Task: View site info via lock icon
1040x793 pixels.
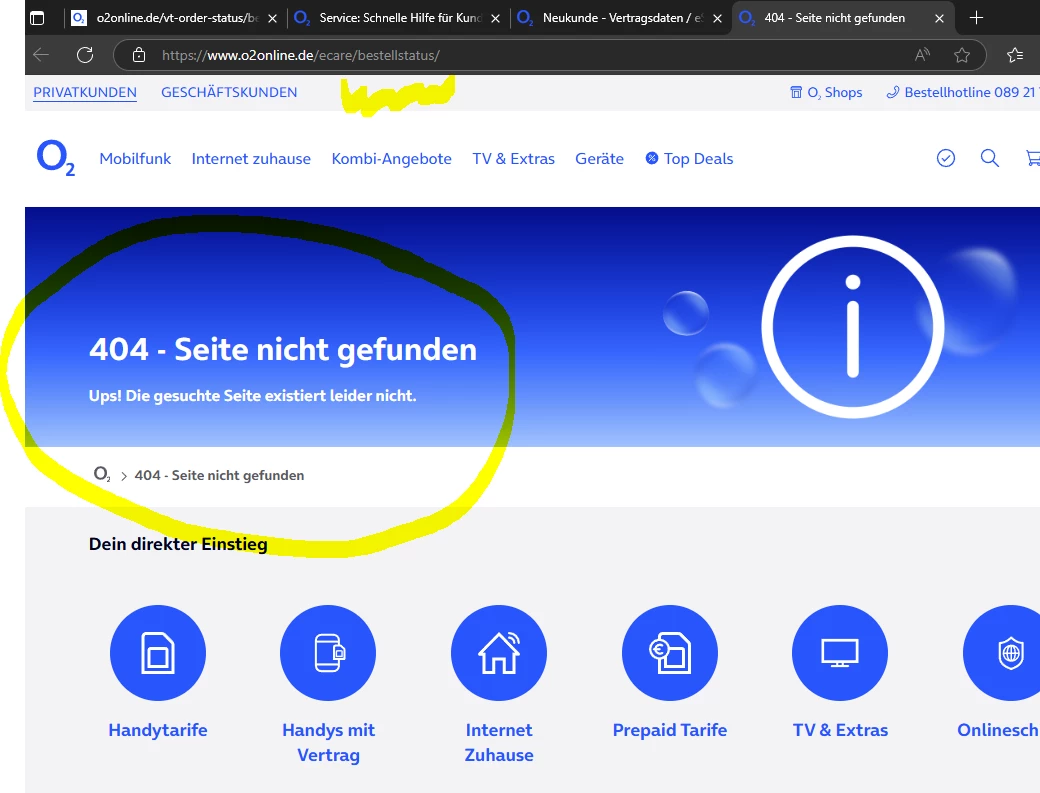Action: (139, 55)
